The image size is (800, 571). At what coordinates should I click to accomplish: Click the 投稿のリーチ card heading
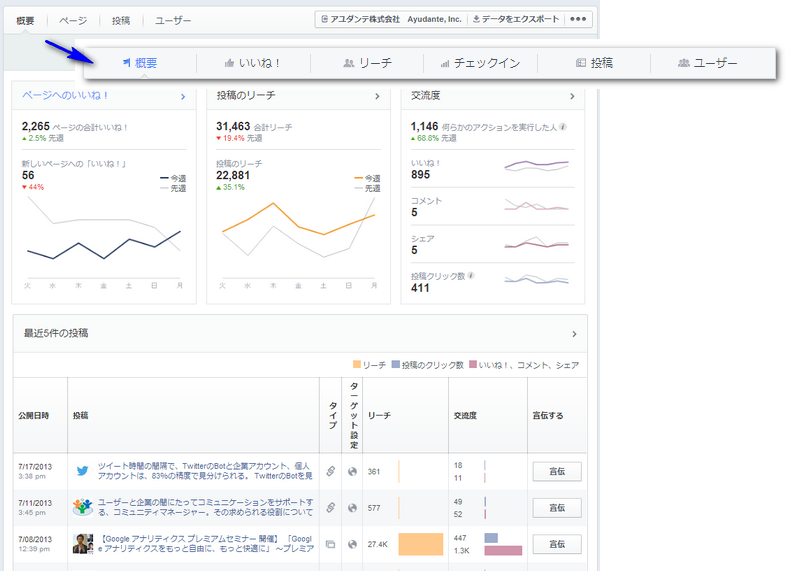click(246, 95)
